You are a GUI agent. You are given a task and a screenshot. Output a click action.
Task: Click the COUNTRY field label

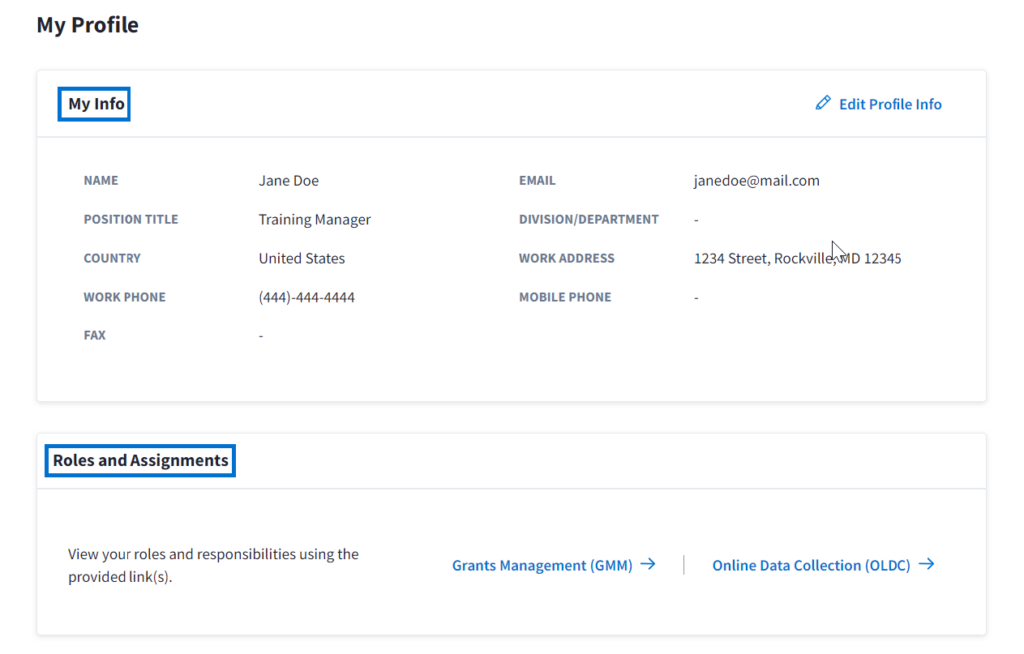(x=112, y=257)
